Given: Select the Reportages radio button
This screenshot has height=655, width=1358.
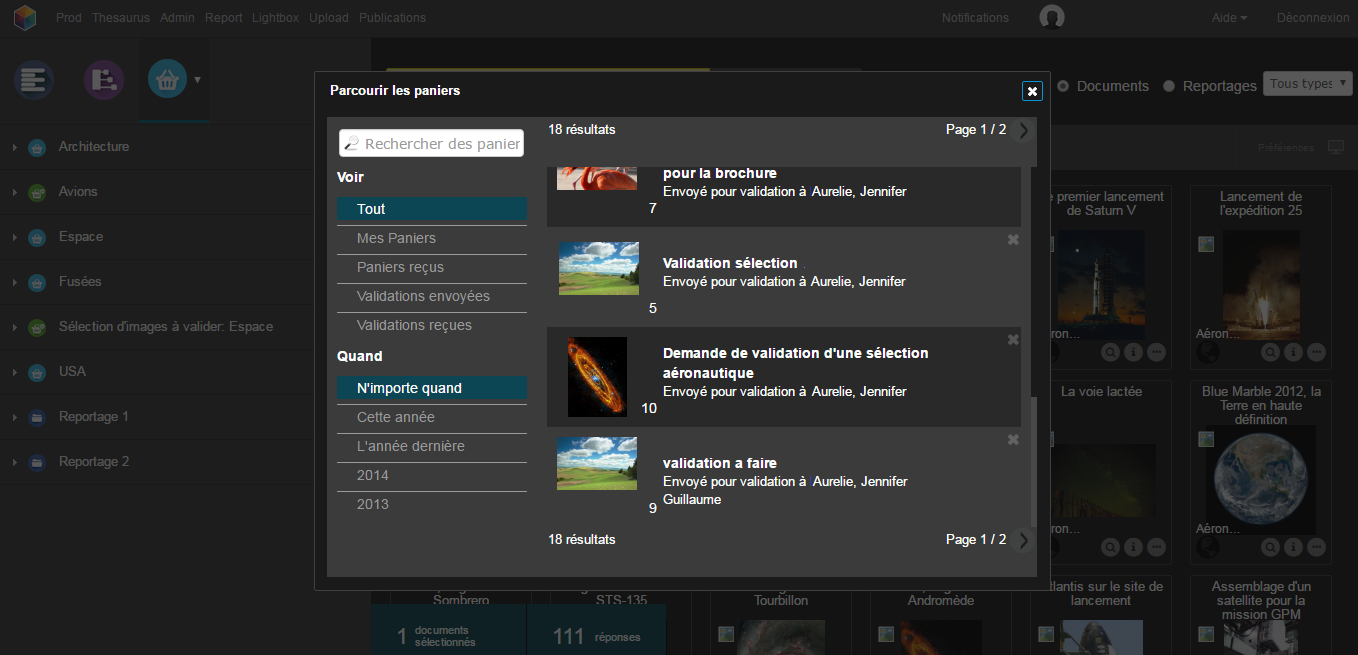Looking at the screenshot, I should pos(1169,86).
